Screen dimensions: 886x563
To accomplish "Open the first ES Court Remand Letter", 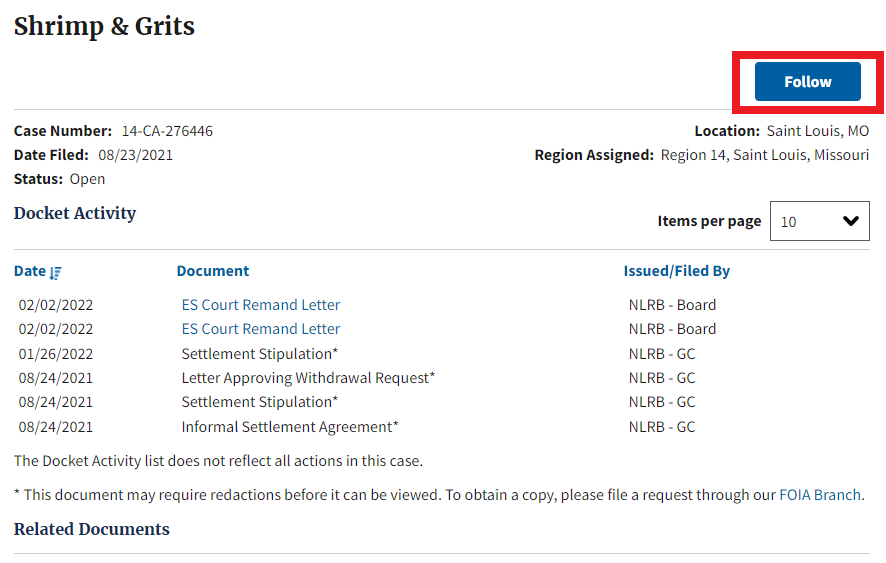I will [x=261, y=305].
